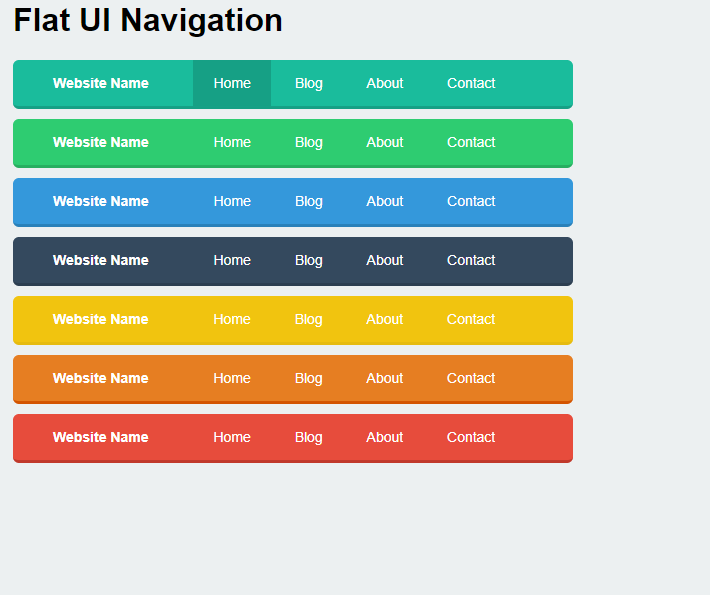The height and width of the screenshot is (595, 710).
Task: Select Home in the green navigation bar
Action: point(232,142)
